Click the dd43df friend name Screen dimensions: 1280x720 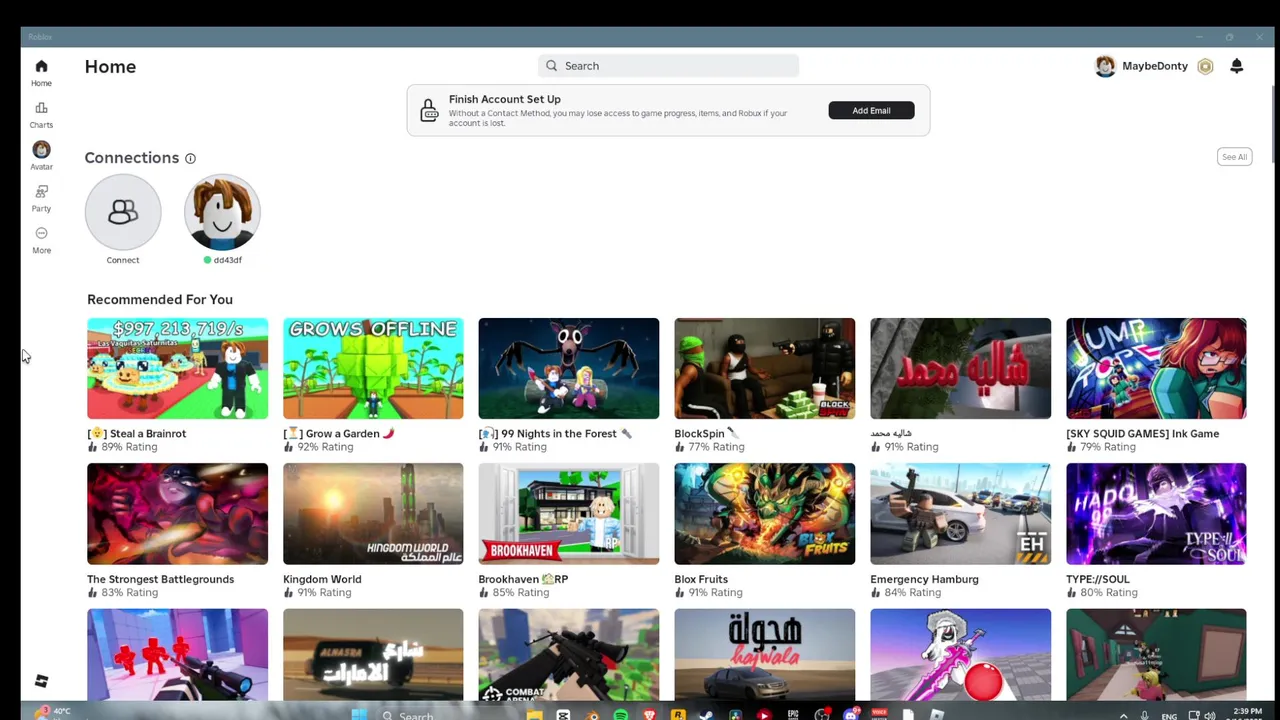[227, 260]
